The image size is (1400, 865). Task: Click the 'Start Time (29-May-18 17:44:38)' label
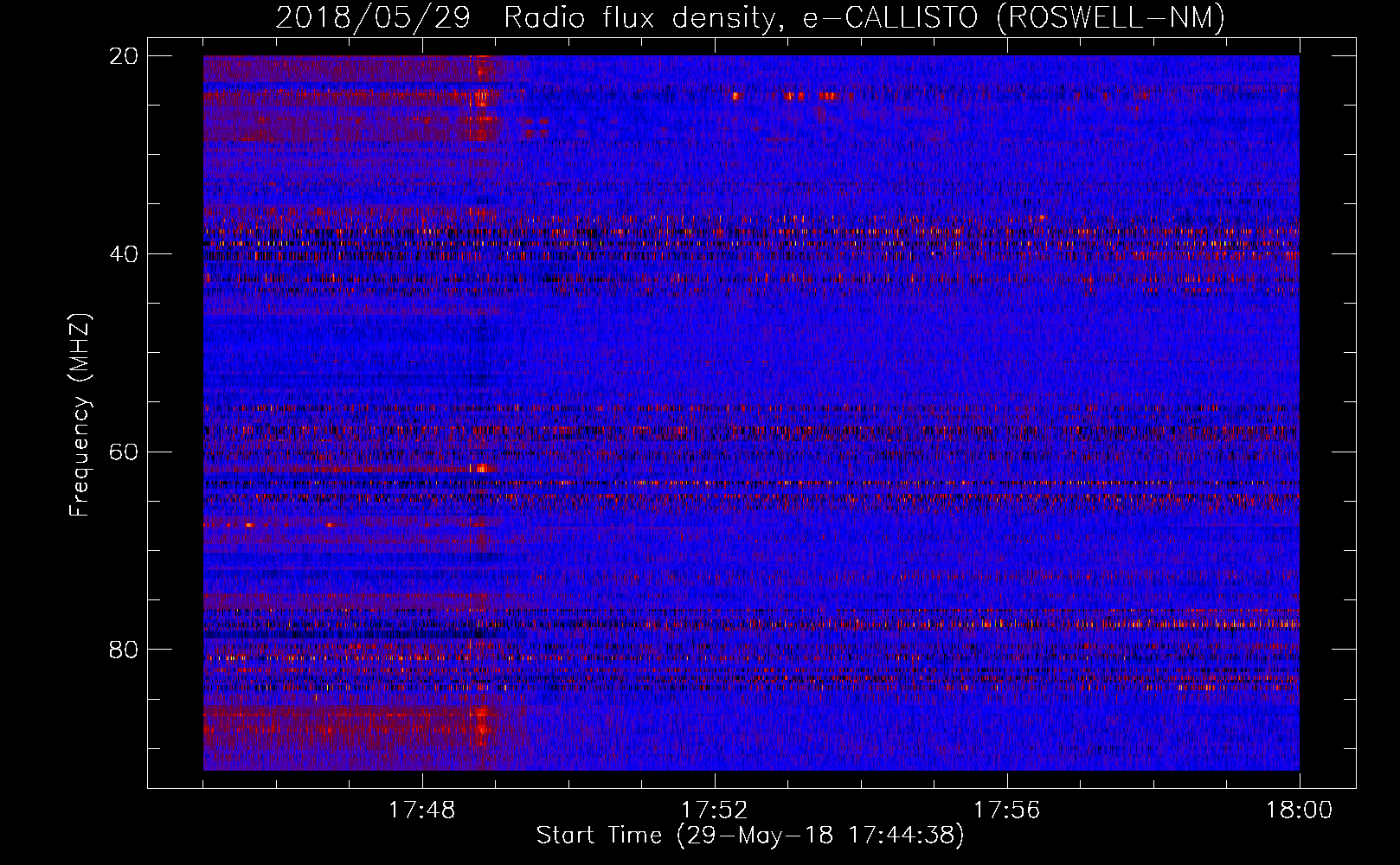coord(749,836)
